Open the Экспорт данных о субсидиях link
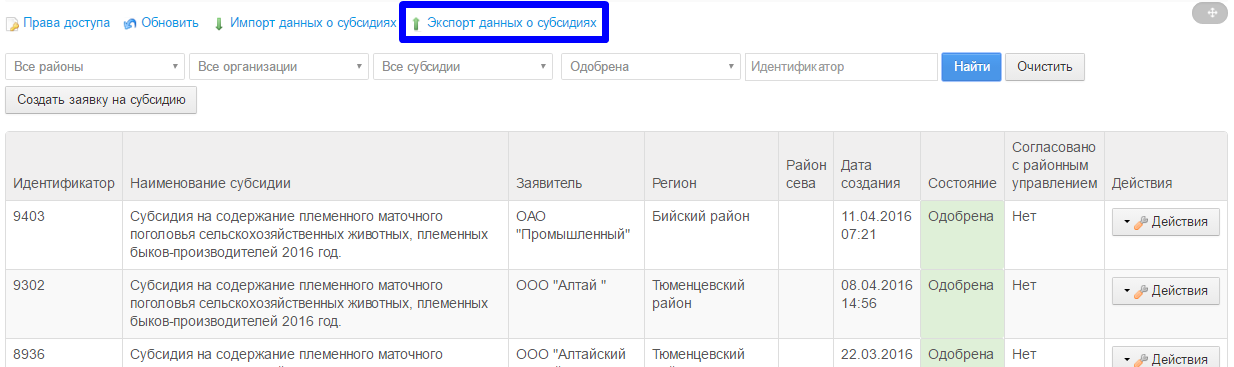 (x=511, y=22)
